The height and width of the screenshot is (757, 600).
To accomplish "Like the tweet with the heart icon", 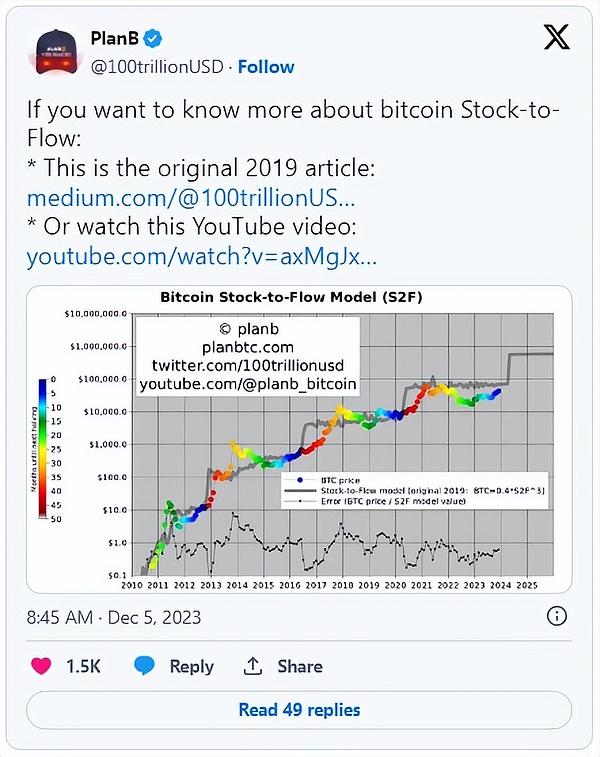I will coord(42,666).
